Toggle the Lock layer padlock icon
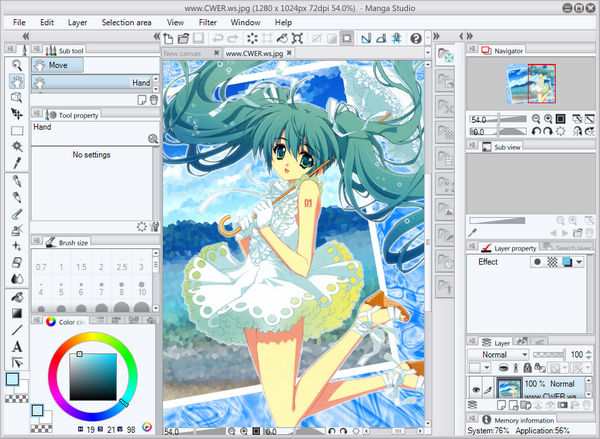The height and width of the screenshot is (439, 600). [x=528, y=368]
